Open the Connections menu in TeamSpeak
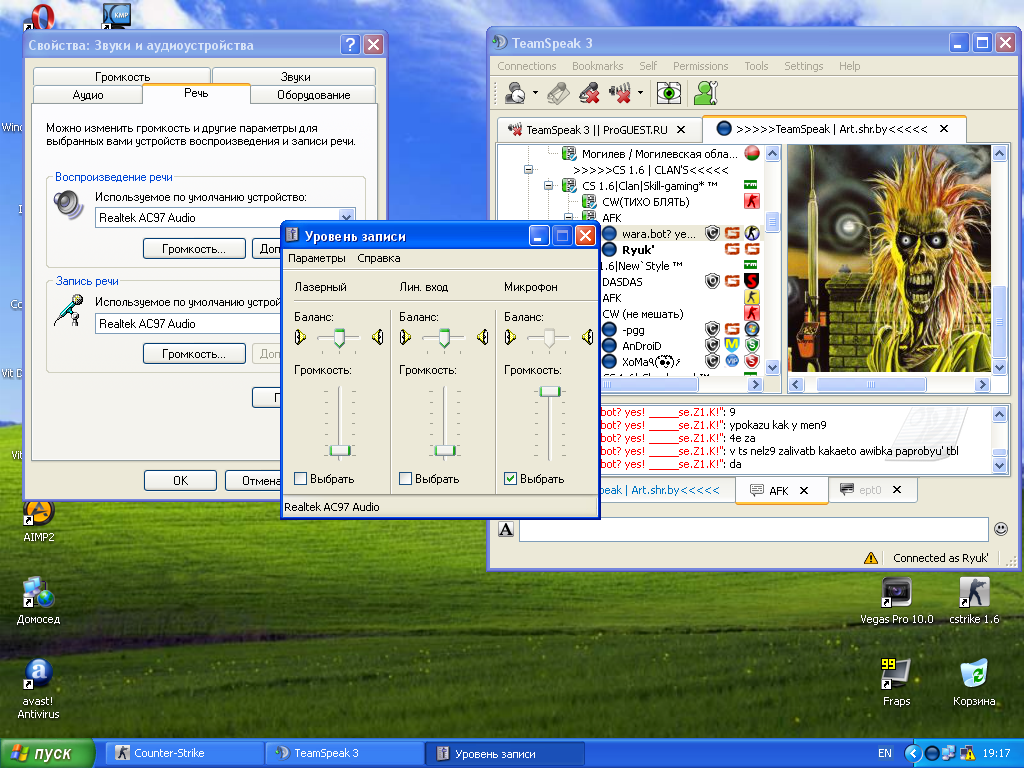The height and width of the screenshot is (768, 1024). pos(526,66)
